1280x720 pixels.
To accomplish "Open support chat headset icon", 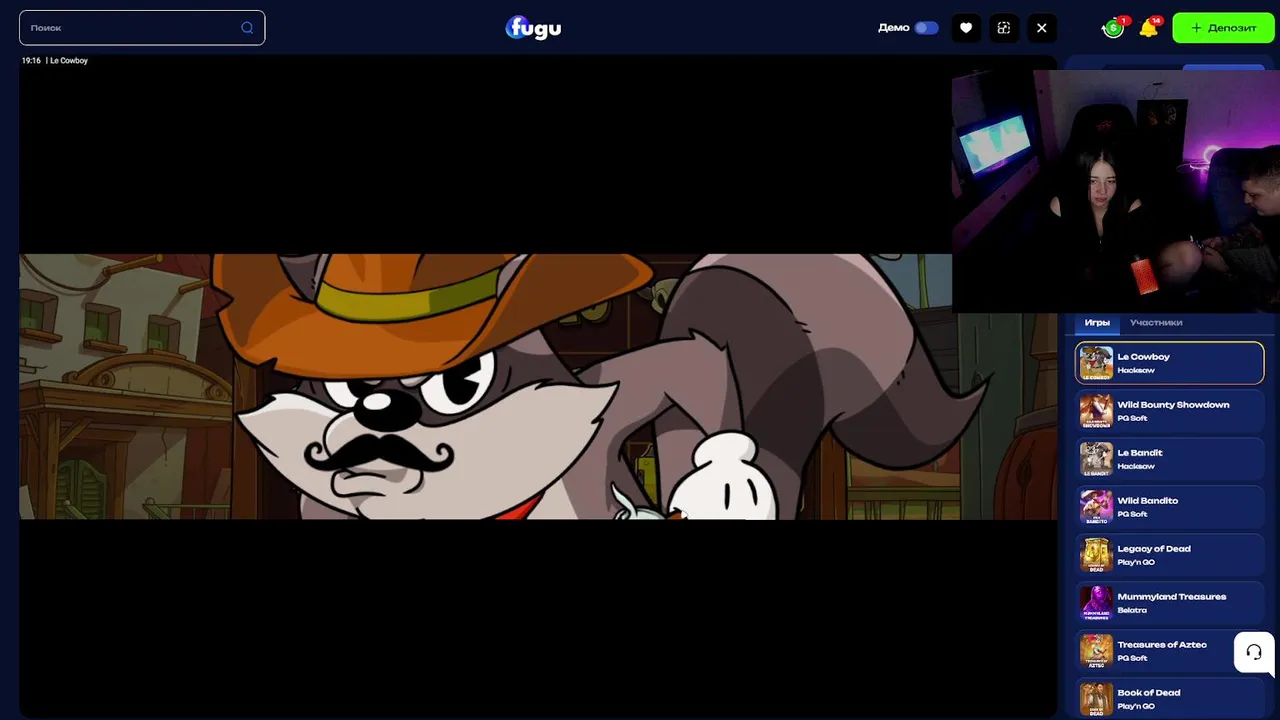I will point(1254,652).
